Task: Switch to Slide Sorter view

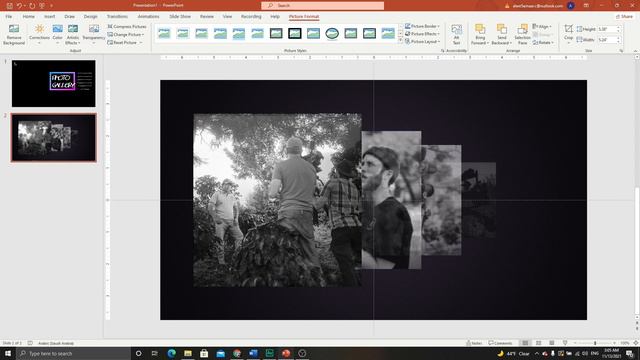Action: coord(538,343)
